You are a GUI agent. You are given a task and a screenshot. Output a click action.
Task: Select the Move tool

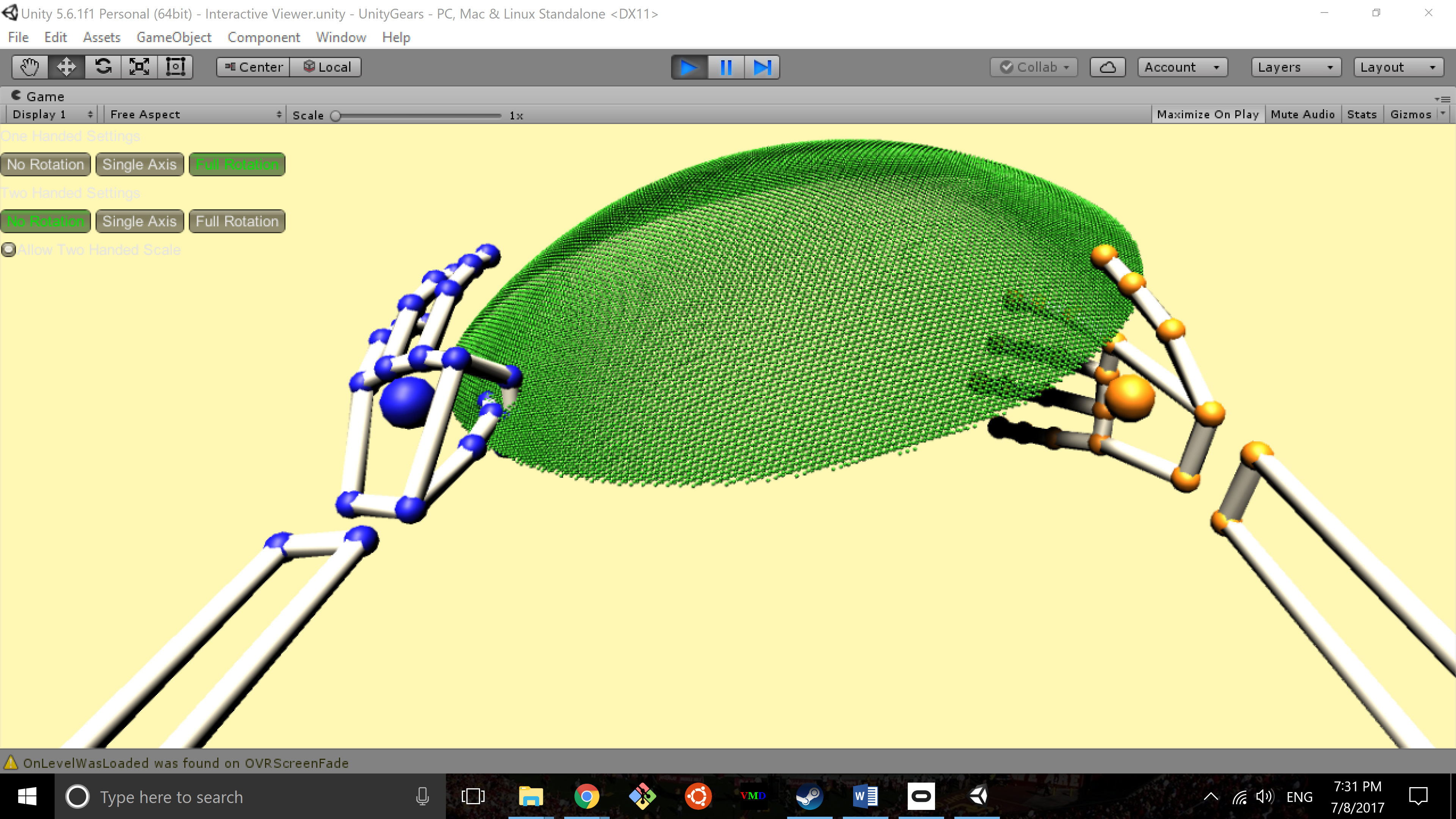tap(66, 67)
